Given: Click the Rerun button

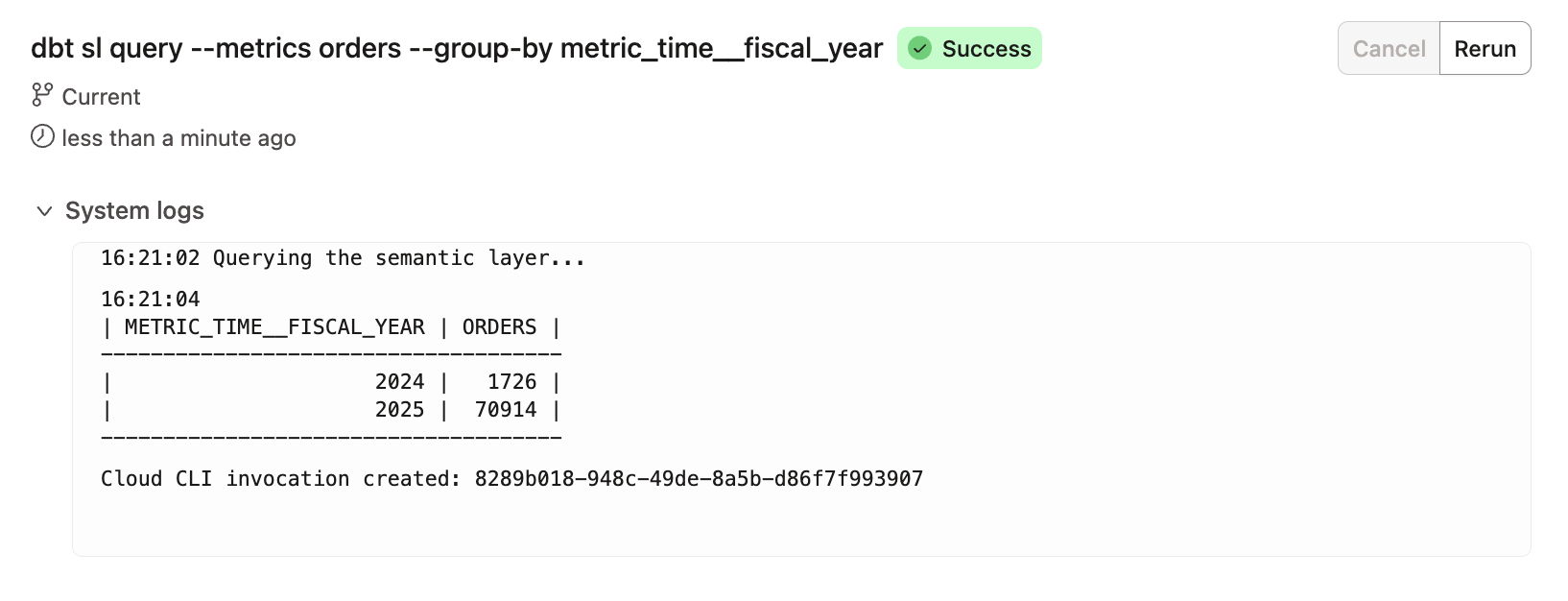Looking at the screenshot, I should (x=1485, y=47).
